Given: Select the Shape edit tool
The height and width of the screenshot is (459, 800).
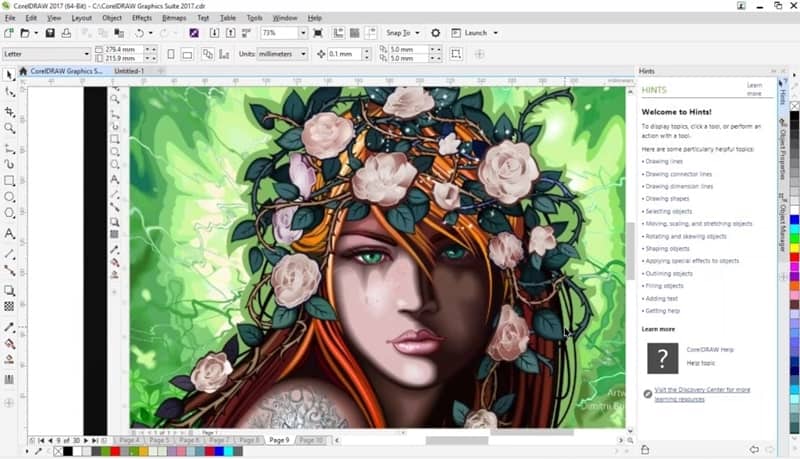Looking at the screenshot, I should 9,93.
